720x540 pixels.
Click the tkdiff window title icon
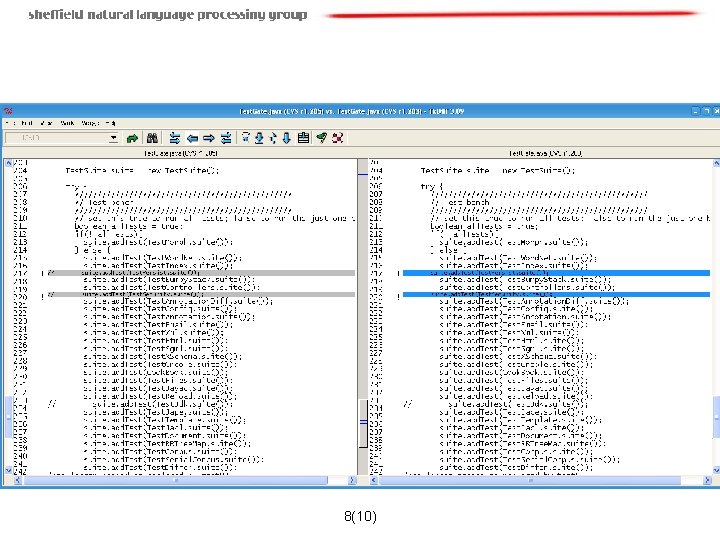pyautogui.click(x=8, y=111)
